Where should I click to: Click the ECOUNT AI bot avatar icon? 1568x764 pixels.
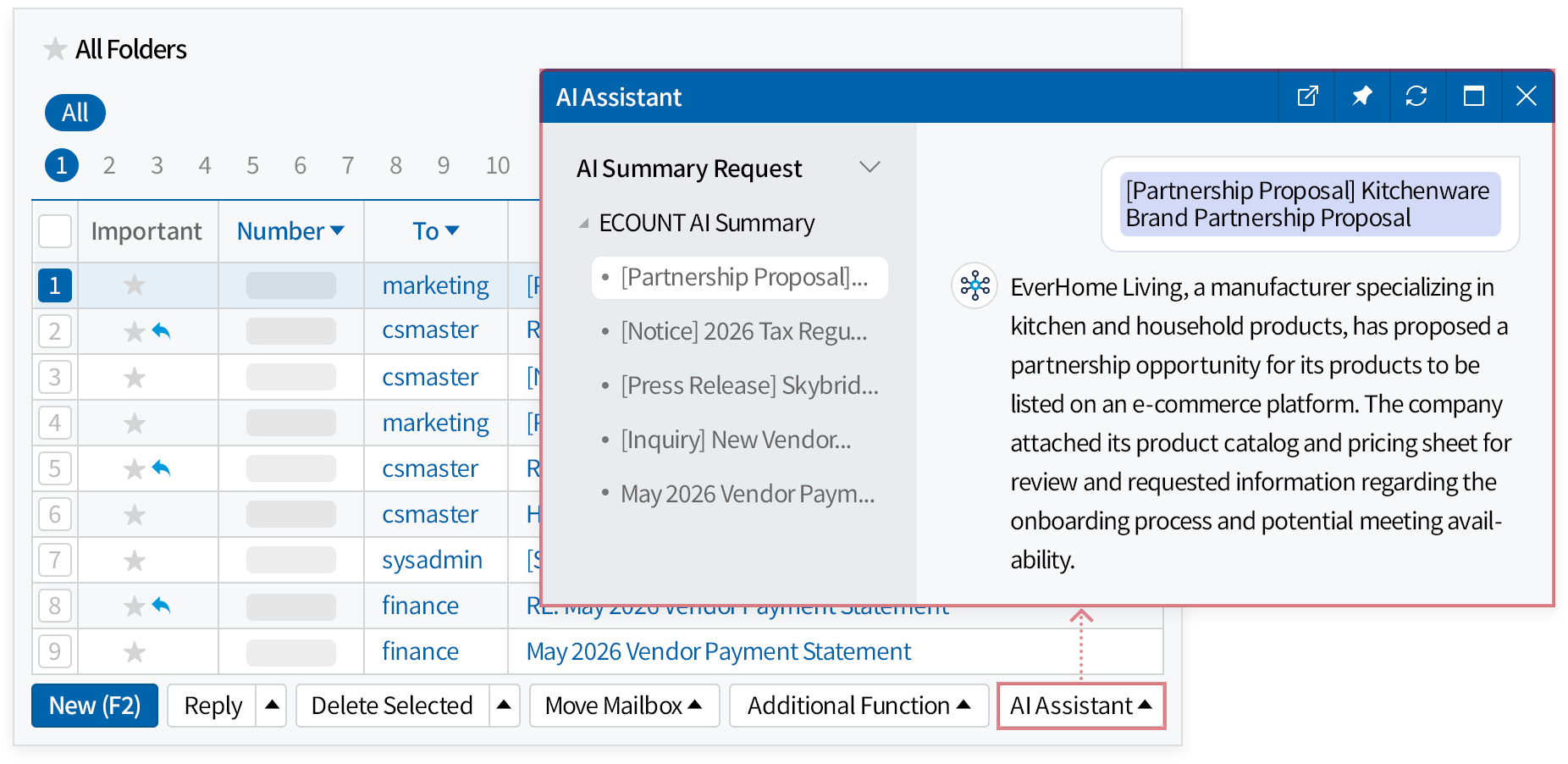[x=974, y=285]
